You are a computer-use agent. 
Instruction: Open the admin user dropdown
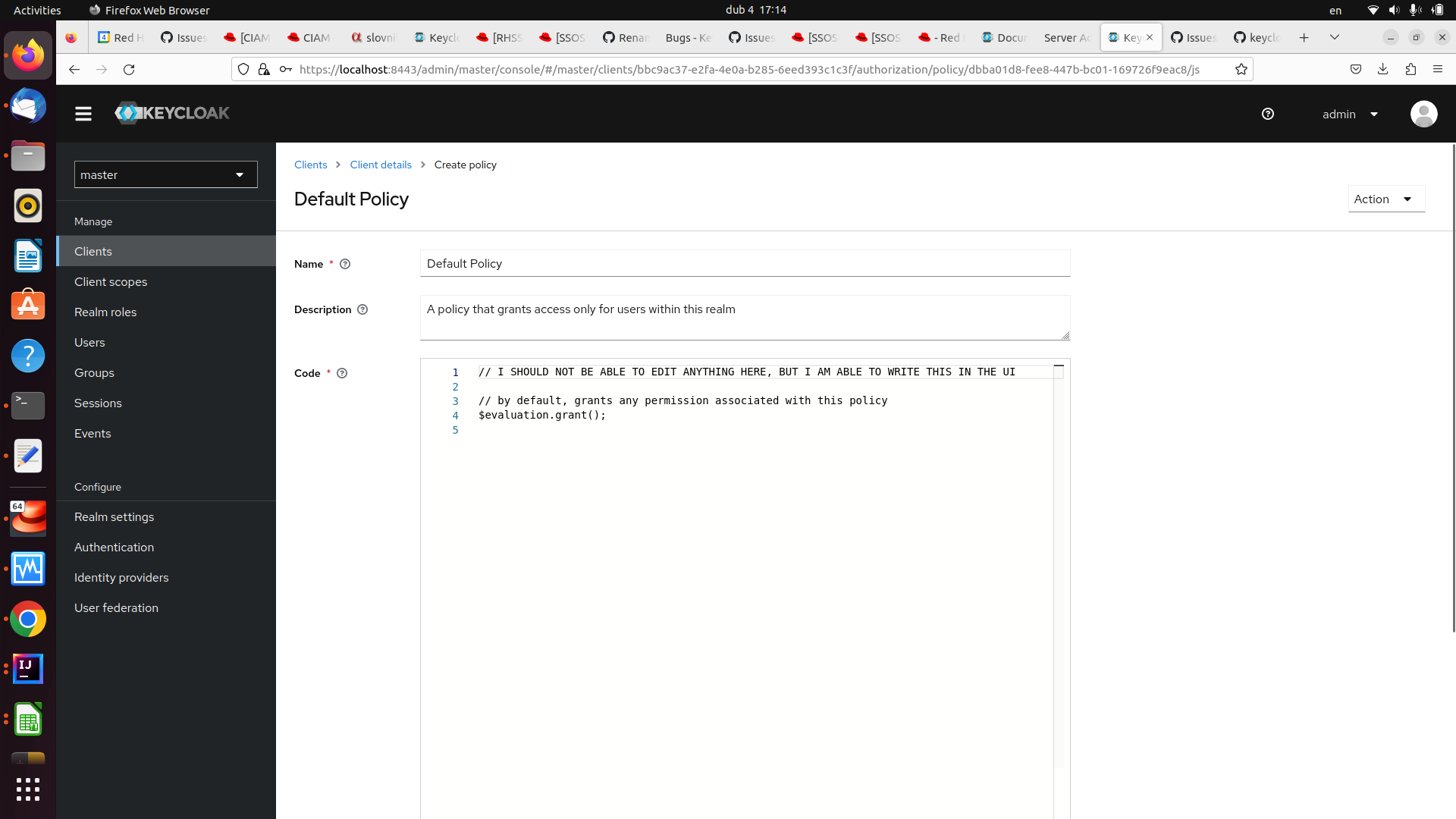[x=1350, y=114]
